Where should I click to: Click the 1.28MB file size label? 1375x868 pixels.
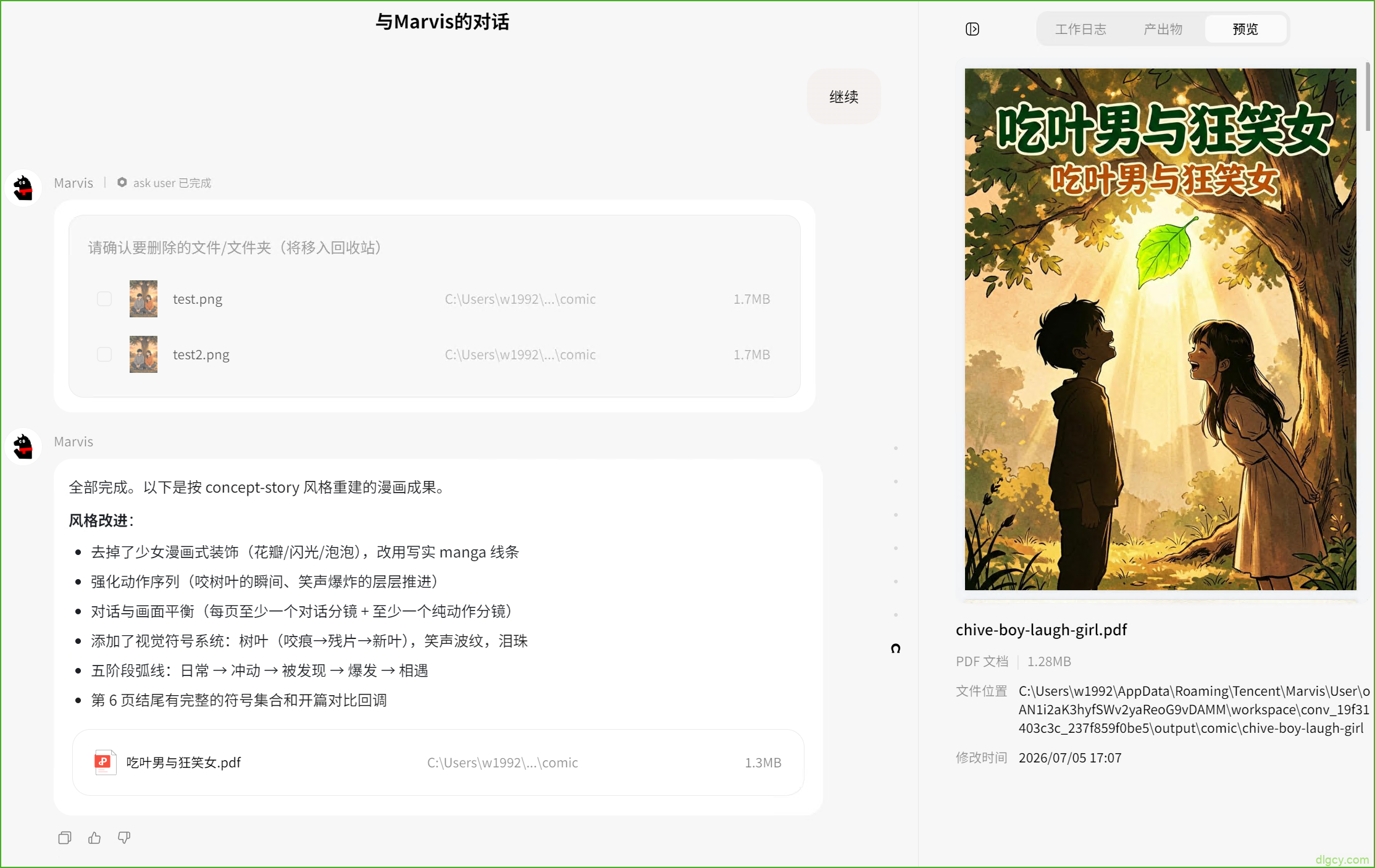pos(1049,661)
